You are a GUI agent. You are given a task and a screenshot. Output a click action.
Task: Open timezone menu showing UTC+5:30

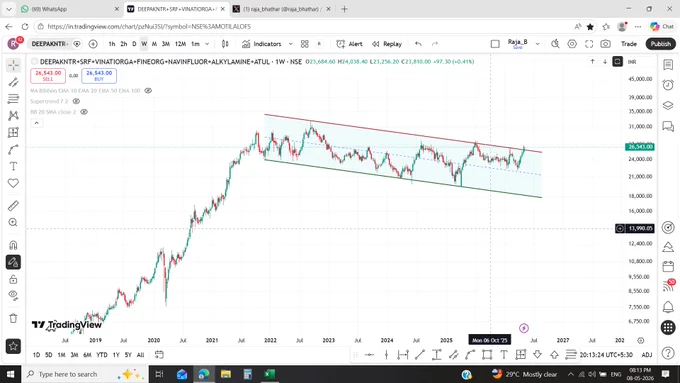pos(606,355)
